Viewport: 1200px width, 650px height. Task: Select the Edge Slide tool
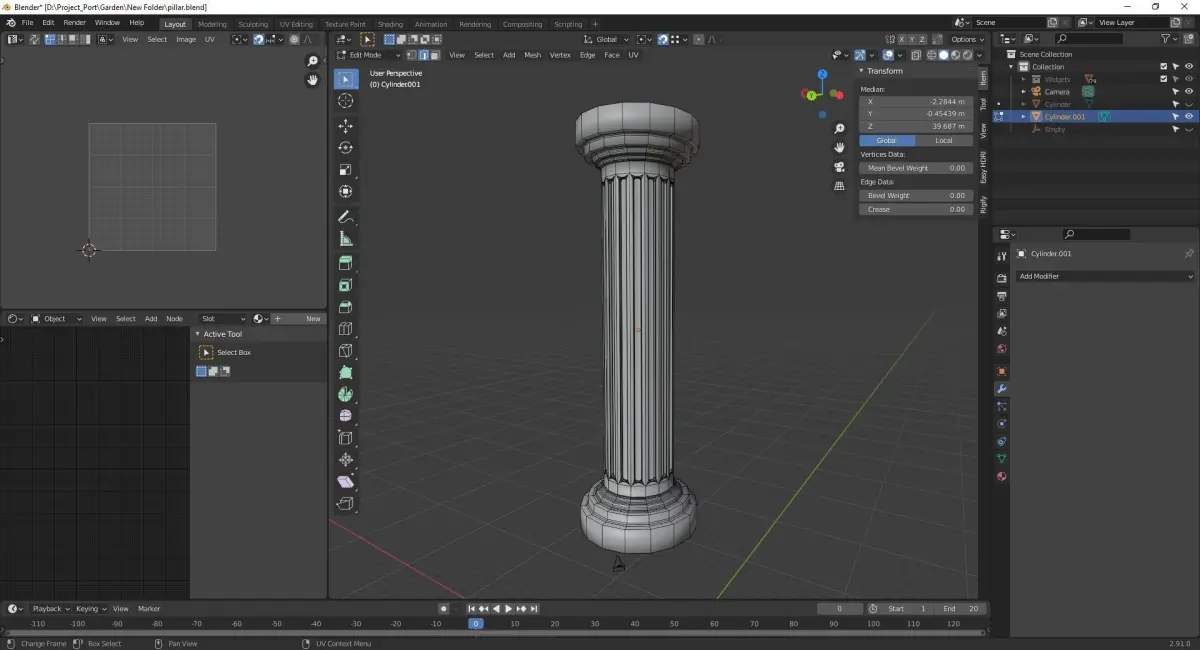[x=346, y=438]
